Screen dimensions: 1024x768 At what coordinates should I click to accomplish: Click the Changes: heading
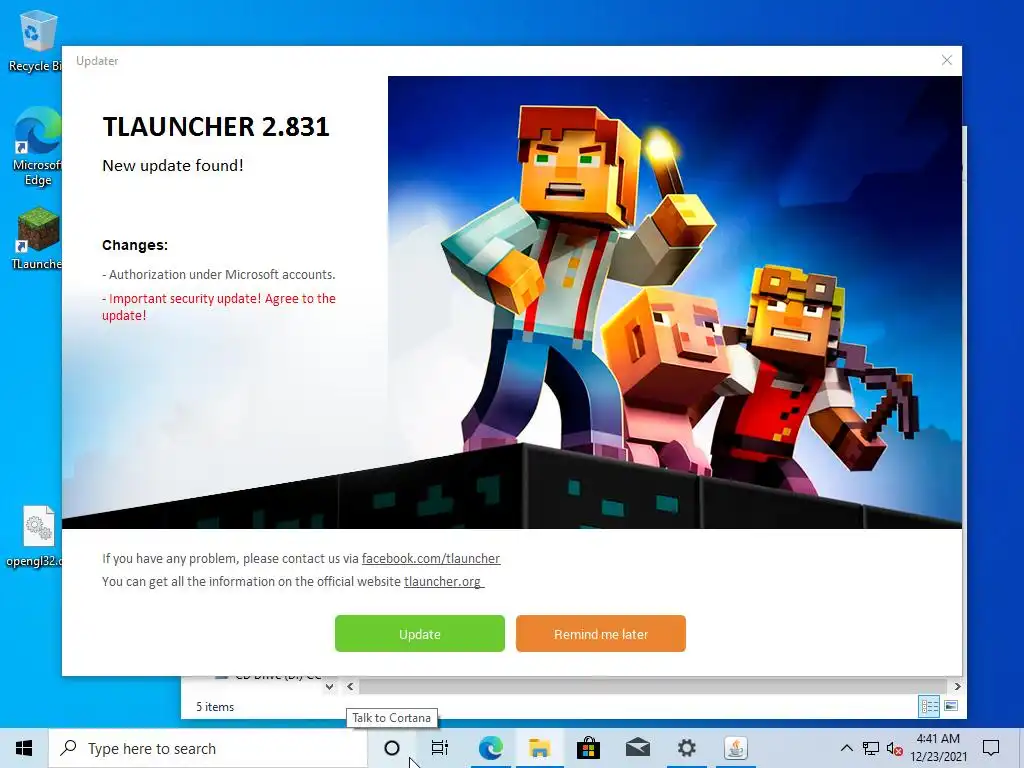tap(135, 245)
